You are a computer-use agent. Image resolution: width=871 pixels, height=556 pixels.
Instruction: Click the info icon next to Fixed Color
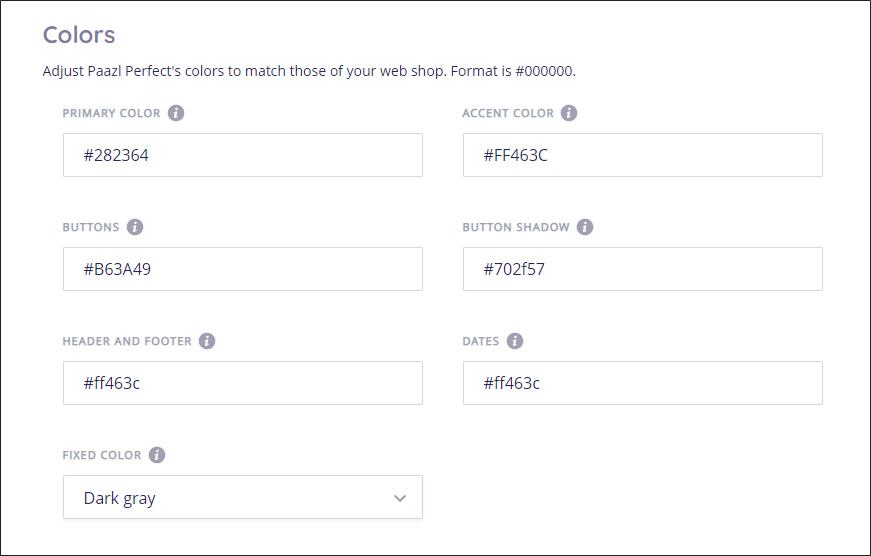point(157,455)
